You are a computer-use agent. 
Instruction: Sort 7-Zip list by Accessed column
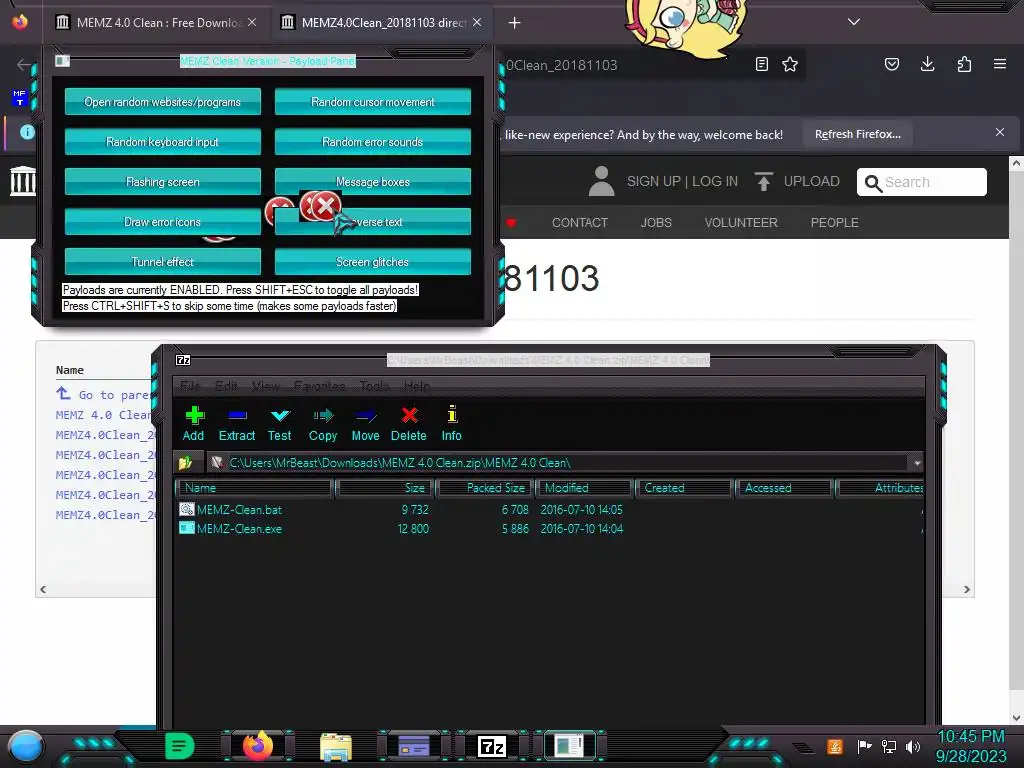(783, 488)
